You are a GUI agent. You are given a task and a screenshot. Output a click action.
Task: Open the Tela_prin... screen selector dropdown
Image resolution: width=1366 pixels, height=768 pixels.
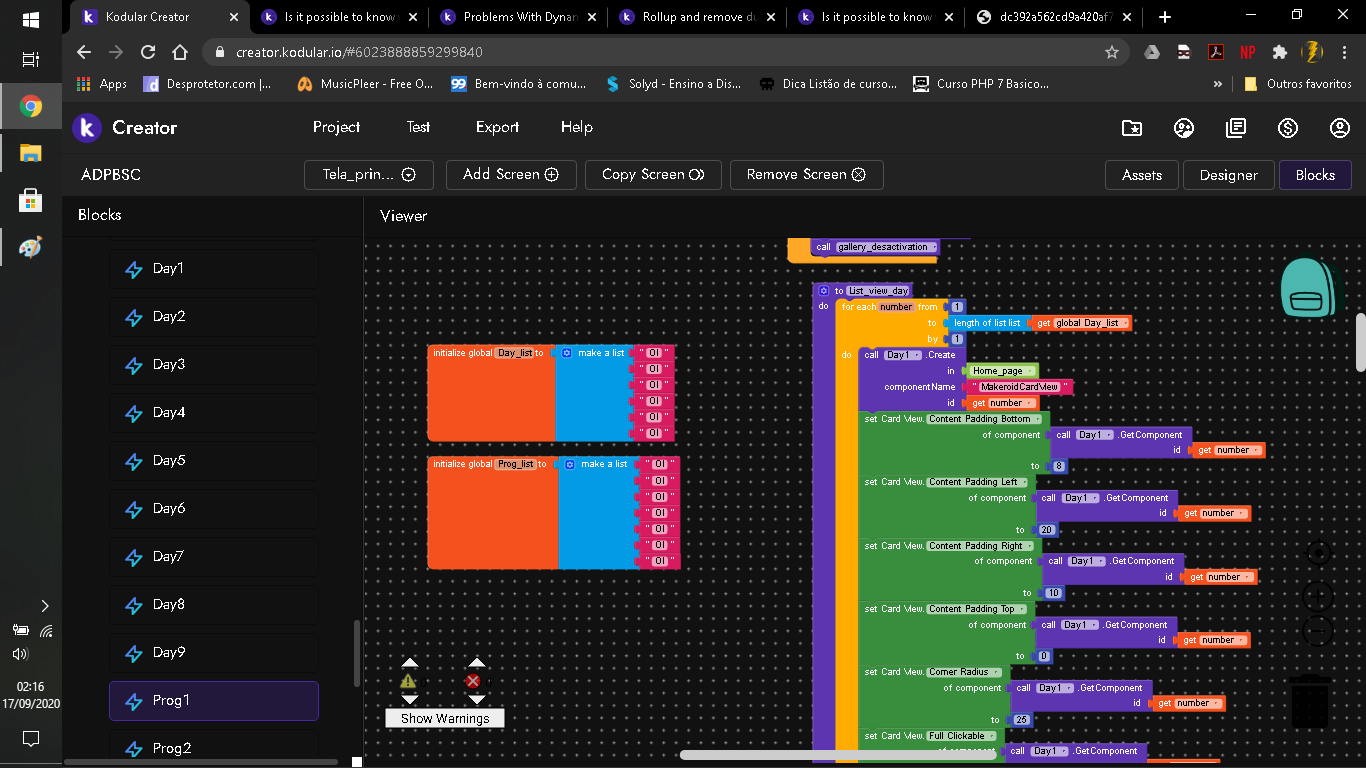(369, 174)
